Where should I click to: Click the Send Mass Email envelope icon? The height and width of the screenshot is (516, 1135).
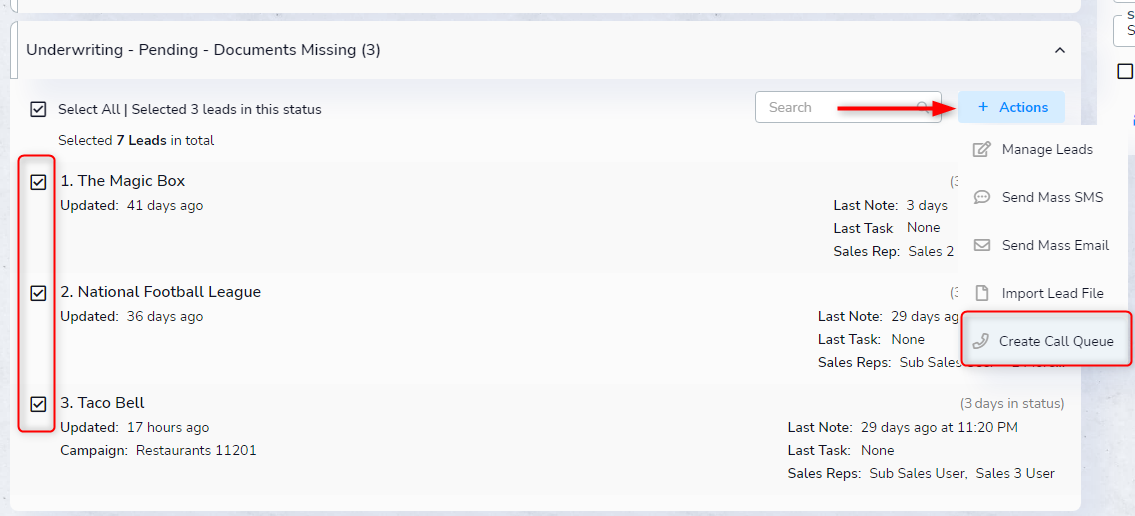(982, 245)
